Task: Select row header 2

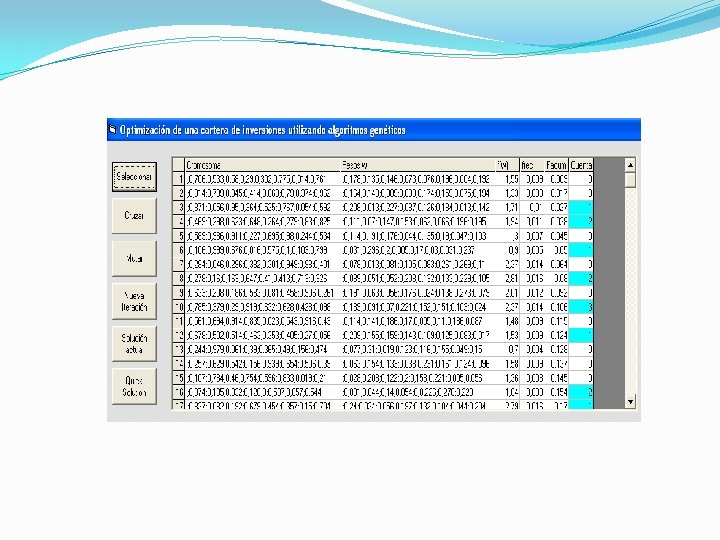Action: pyautogui.click(x=179, y=193)
